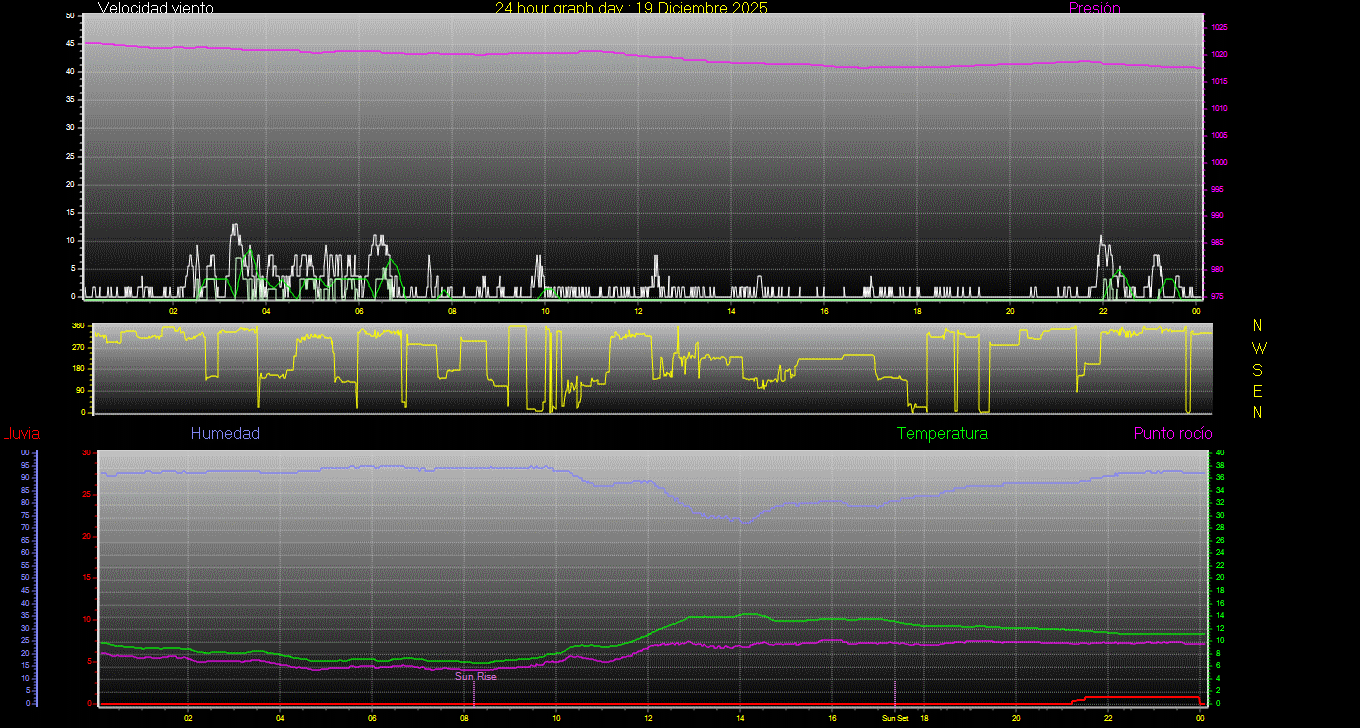Viewport: 1360px width, 728px height.
Task: Click the magenta "Presión" label
Action: coord(1094,8)
